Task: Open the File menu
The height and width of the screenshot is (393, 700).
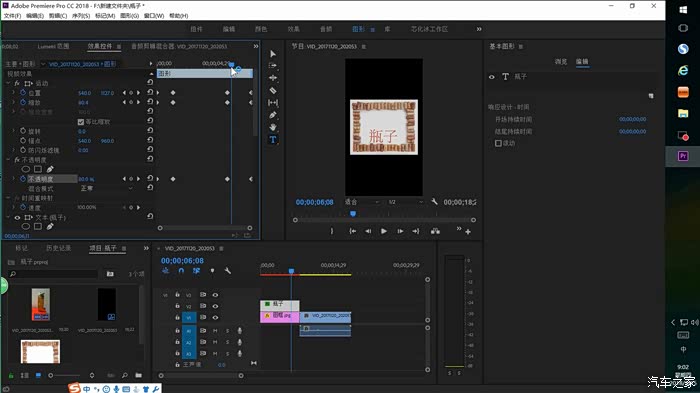Action: coord(12,16)
